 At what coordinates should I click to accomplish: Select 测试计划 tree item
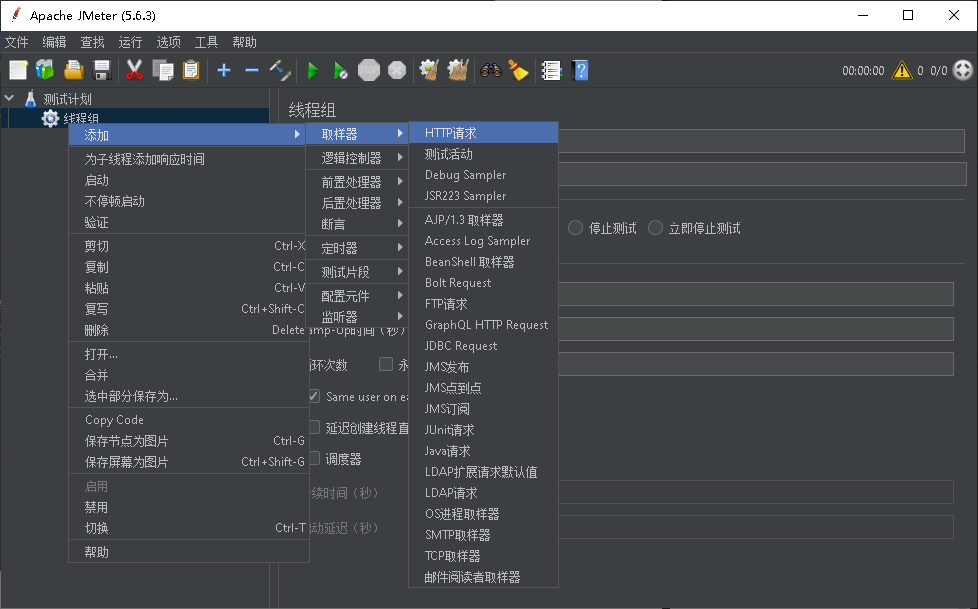click(67, 99)
